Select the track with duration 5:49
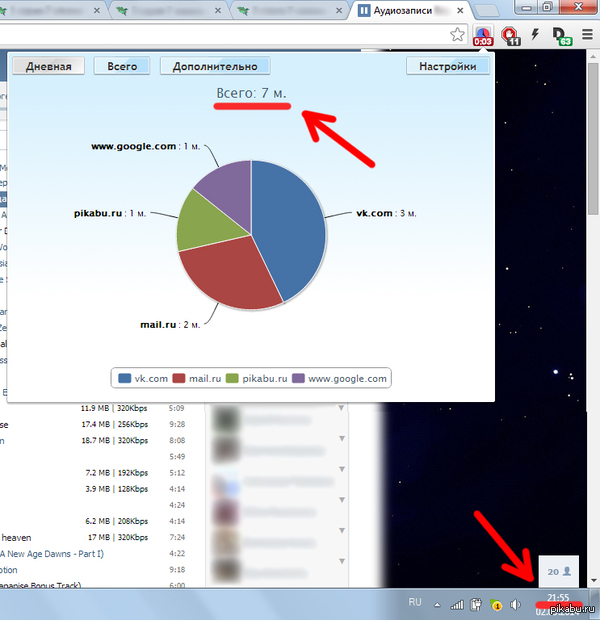 (93, 457)
